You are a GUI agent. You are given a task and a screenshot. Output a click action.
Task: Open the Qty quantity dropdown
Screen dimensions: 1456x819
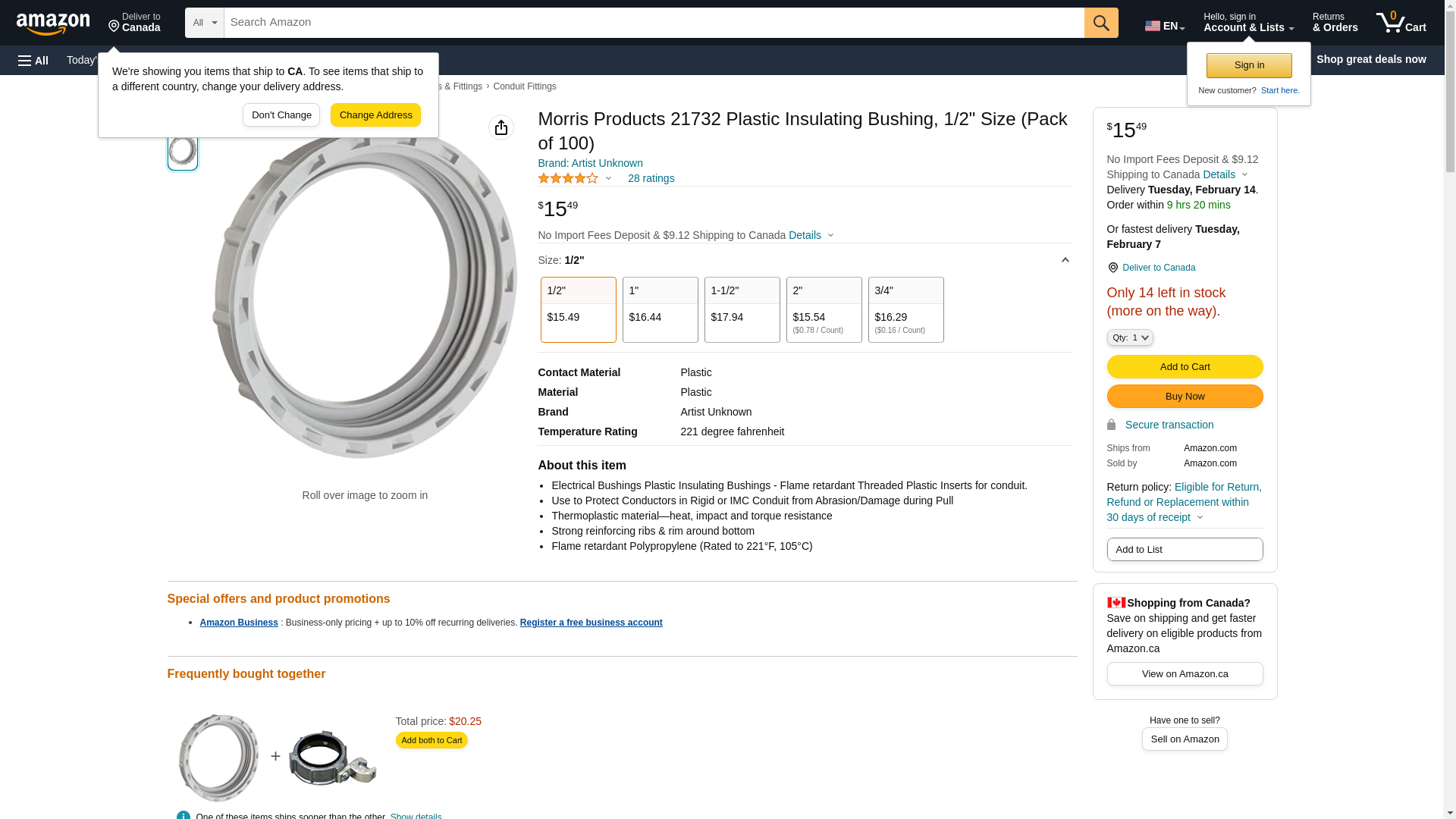1129,337
